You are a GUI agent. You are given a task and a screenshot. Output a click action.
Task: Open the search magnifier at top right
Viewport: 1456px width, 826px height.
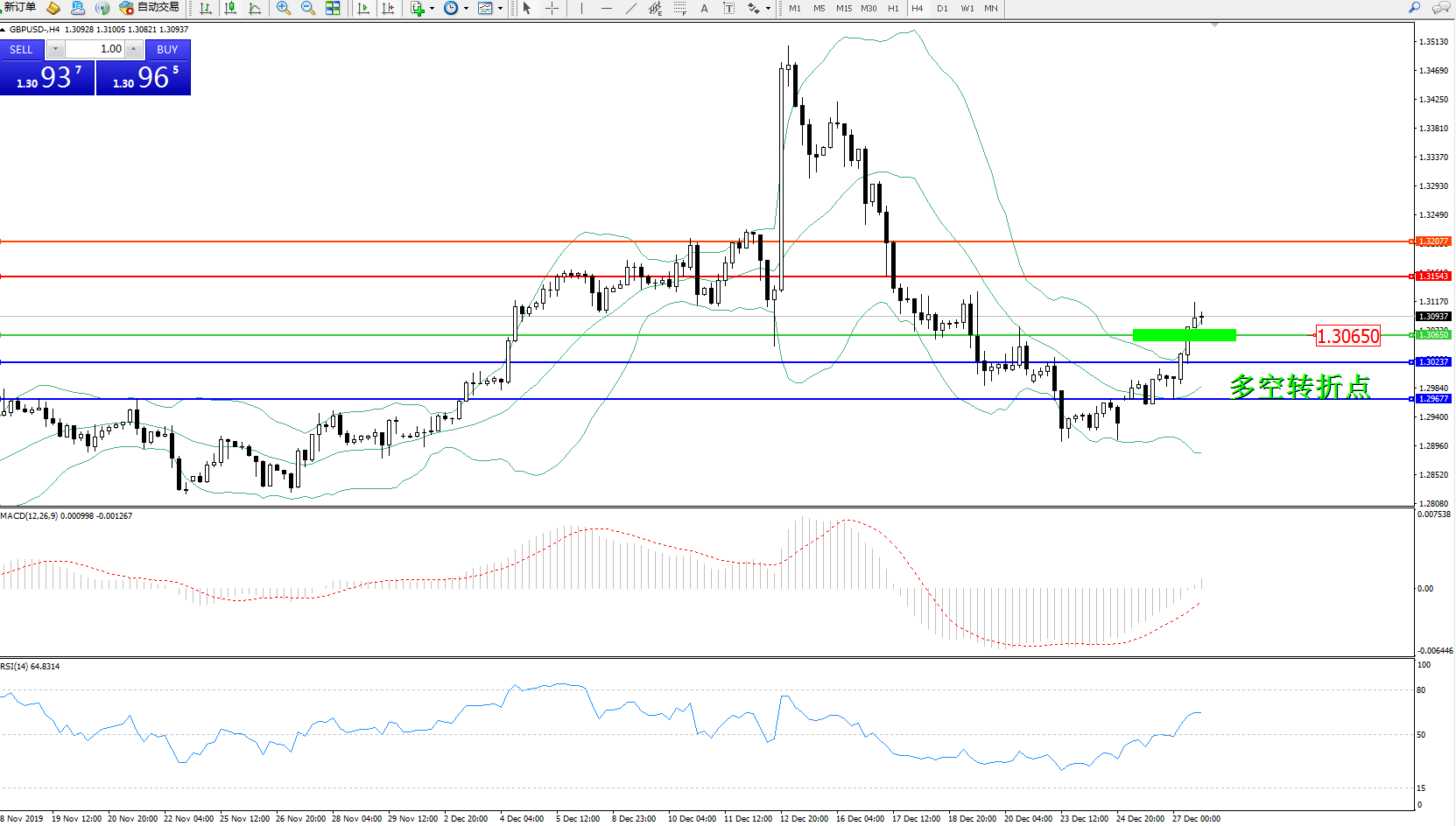click(x=1414, y=8)
